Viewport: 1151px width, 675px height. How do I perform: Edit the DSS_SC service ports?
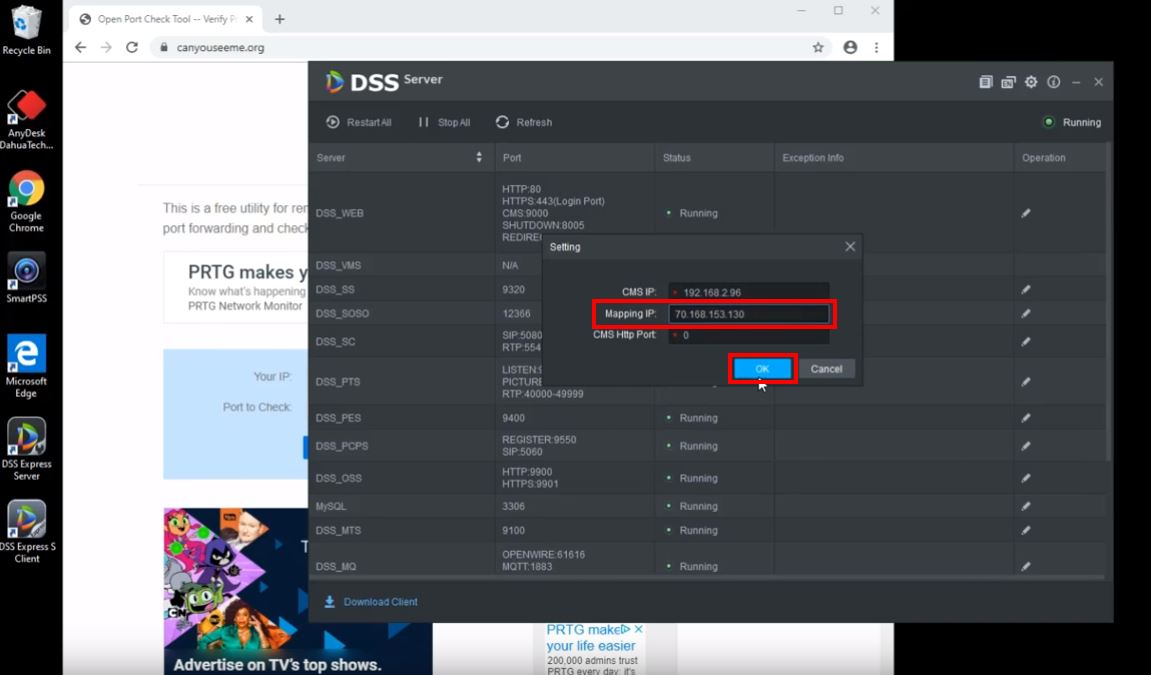pyautogui.click(x=1025, y=342)
